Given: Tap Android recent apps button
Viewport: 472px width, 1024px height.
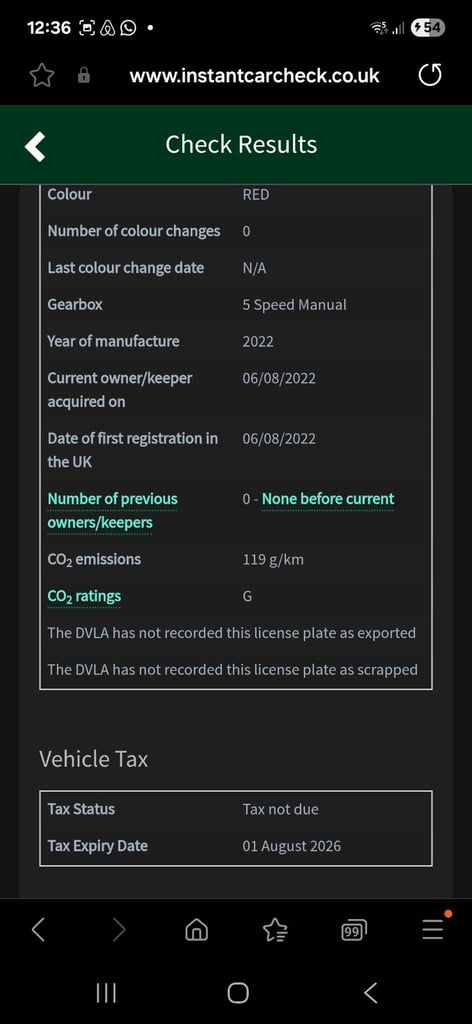Looking at the screenshot, I should pyautogui.click(x=106, y=993).
